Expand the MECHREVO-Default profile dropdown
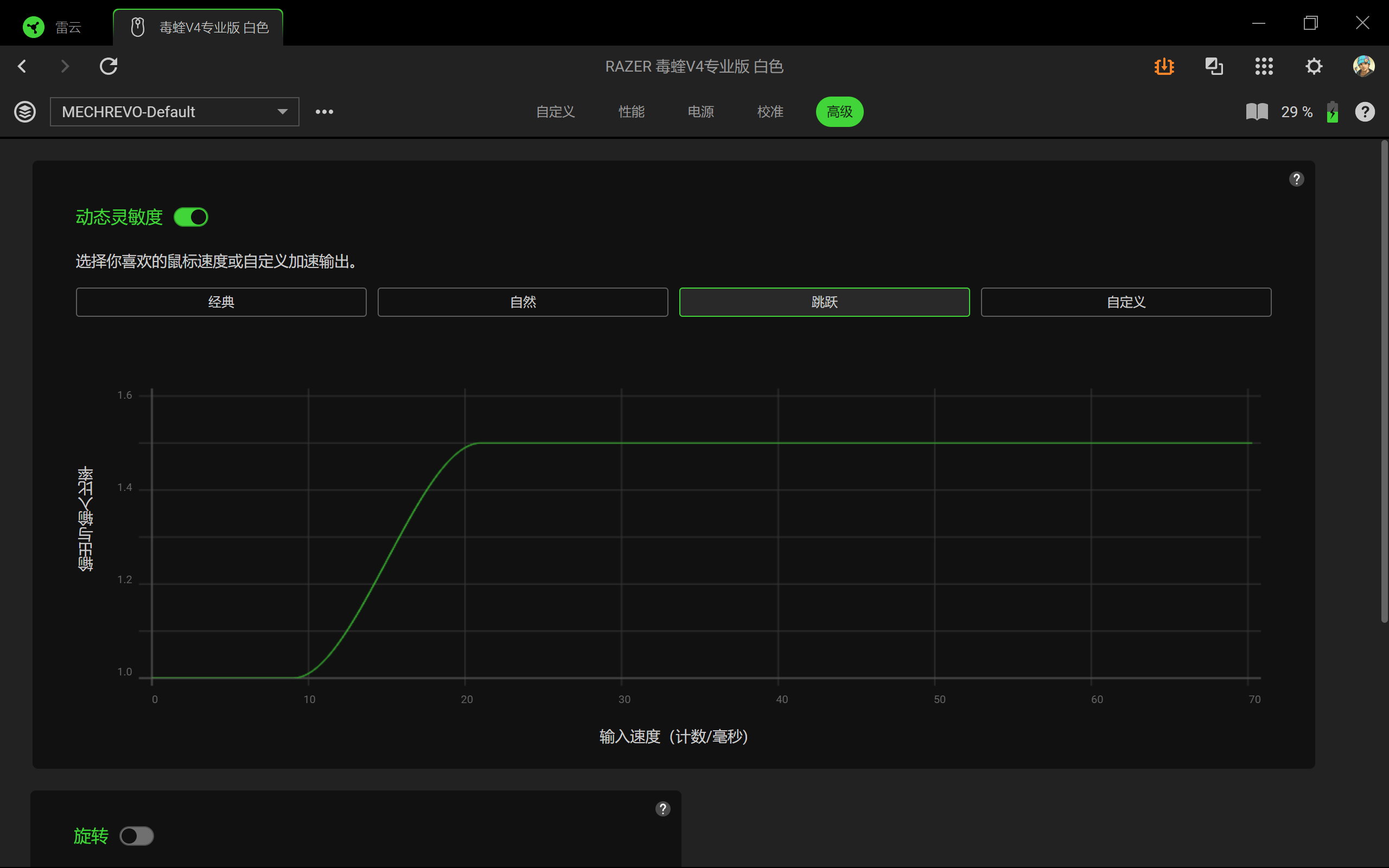Screen dimensions: 1389x868 click(175, 111)
